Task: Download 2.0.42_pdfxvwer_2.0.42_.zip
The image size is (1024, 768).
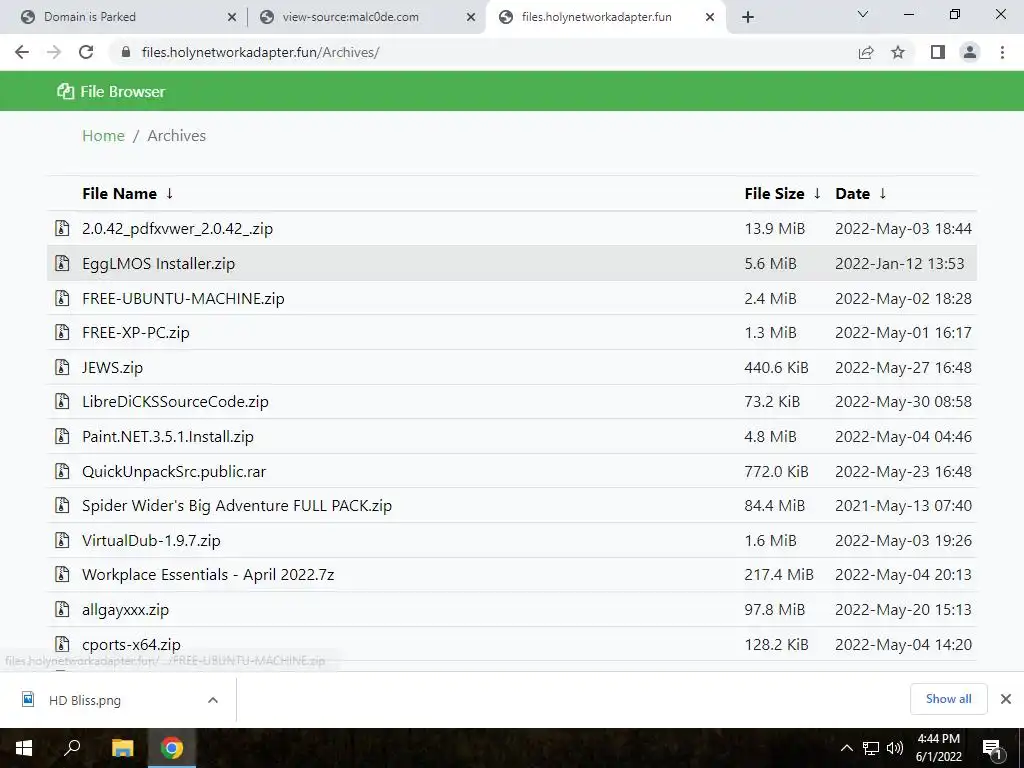Action: coord(178,229)
